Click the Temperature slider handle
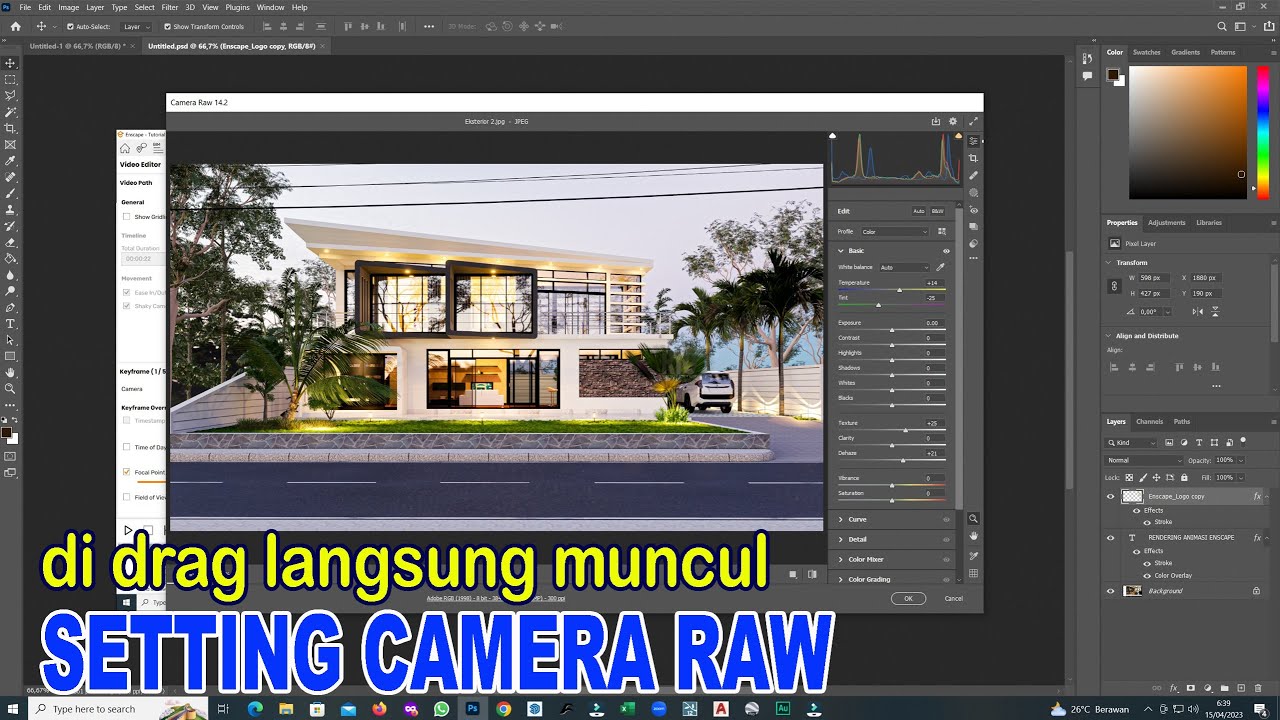This screenshot has width=1280, height=720. coord(899,290)
